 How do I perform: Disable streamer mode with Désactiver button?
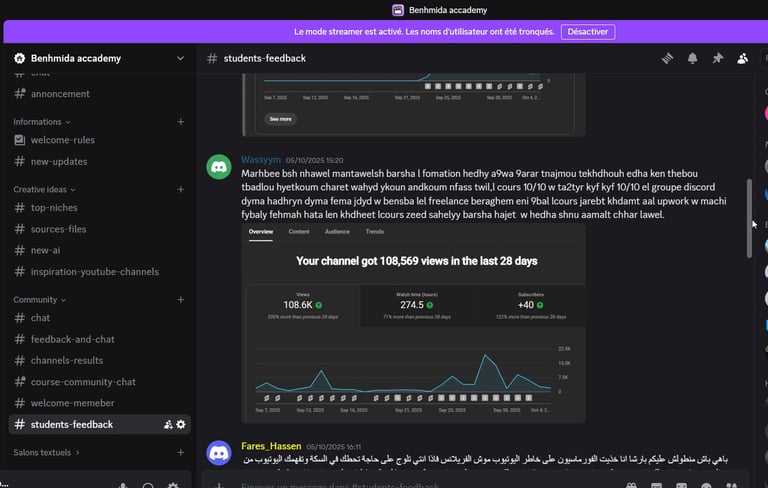click(588, 32)
